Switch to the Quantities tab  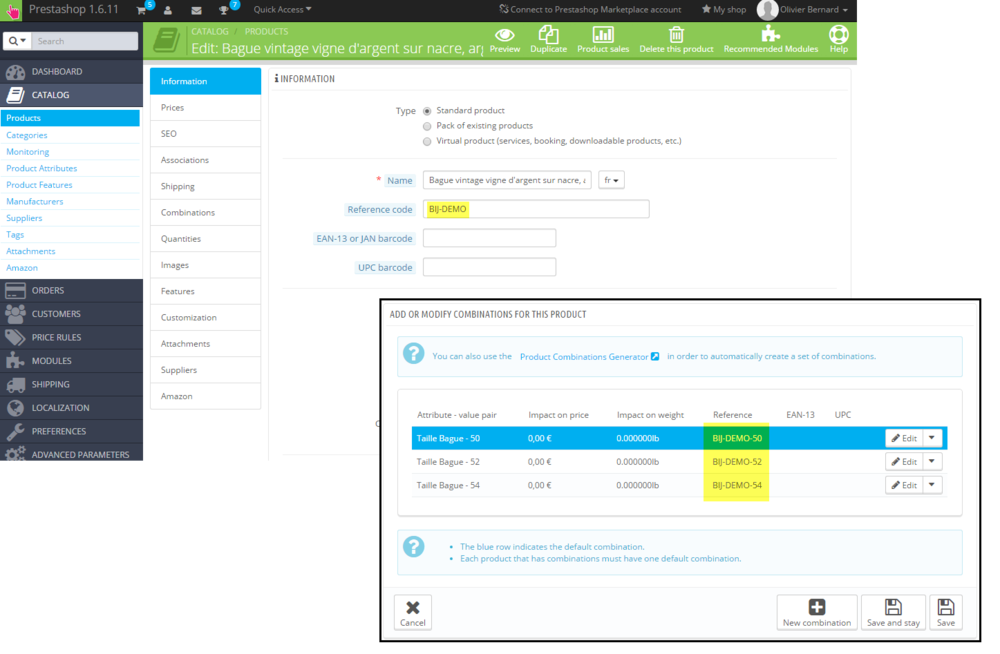205,239
